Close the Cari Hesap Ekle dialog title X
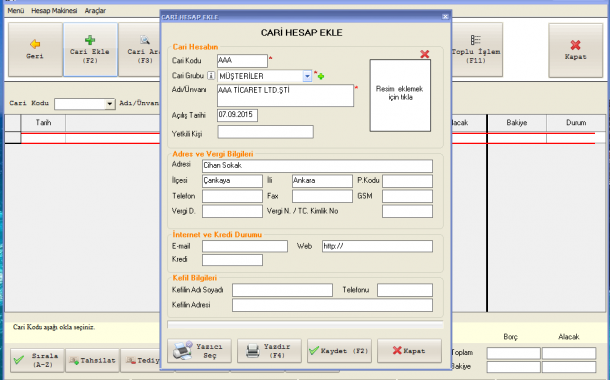The width and height of the screenshot is (610, 380). click(445, 17)
